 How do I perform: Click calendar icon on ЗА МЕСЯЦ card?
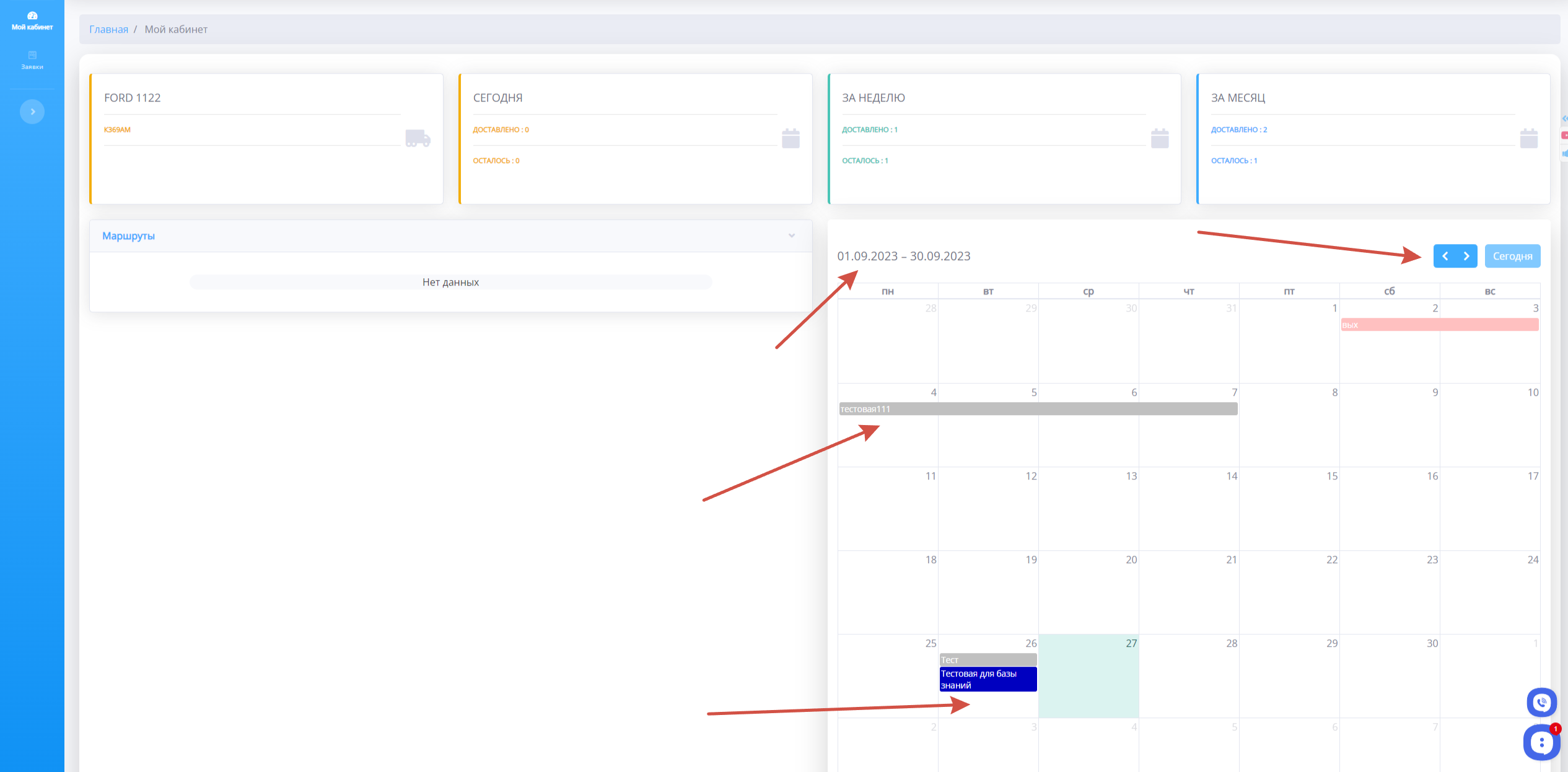pyautogui.click(x=1528, y=138)
